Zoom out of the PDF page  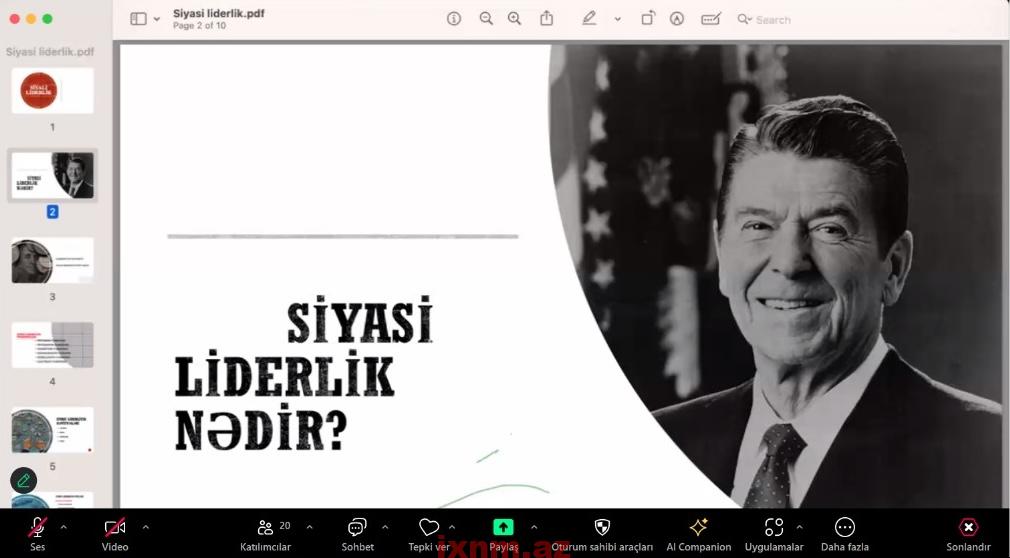(486, 19)
